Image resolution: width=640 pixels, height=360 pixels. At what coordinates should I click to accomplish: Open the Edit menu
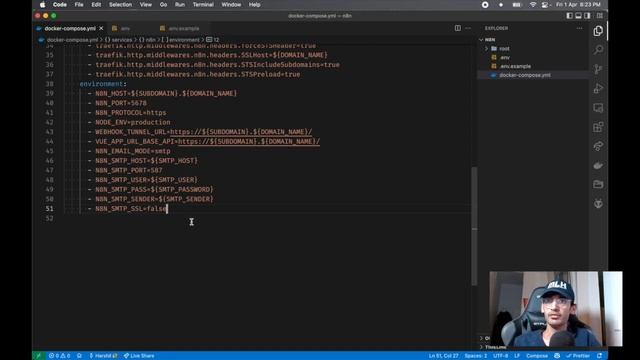click(96, 4)
